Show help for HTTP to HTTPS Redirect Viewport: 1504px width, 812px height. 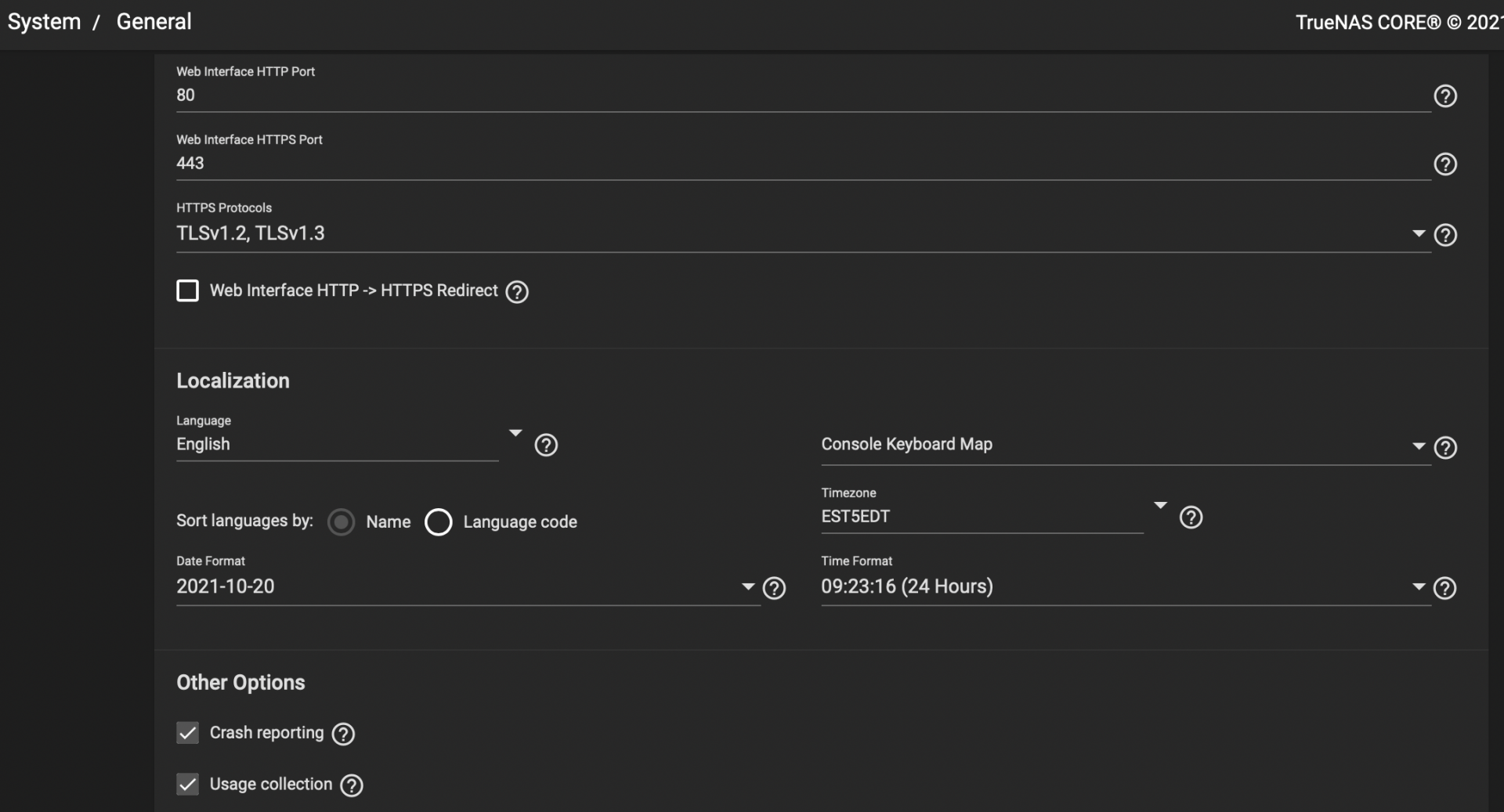[517, 292]
